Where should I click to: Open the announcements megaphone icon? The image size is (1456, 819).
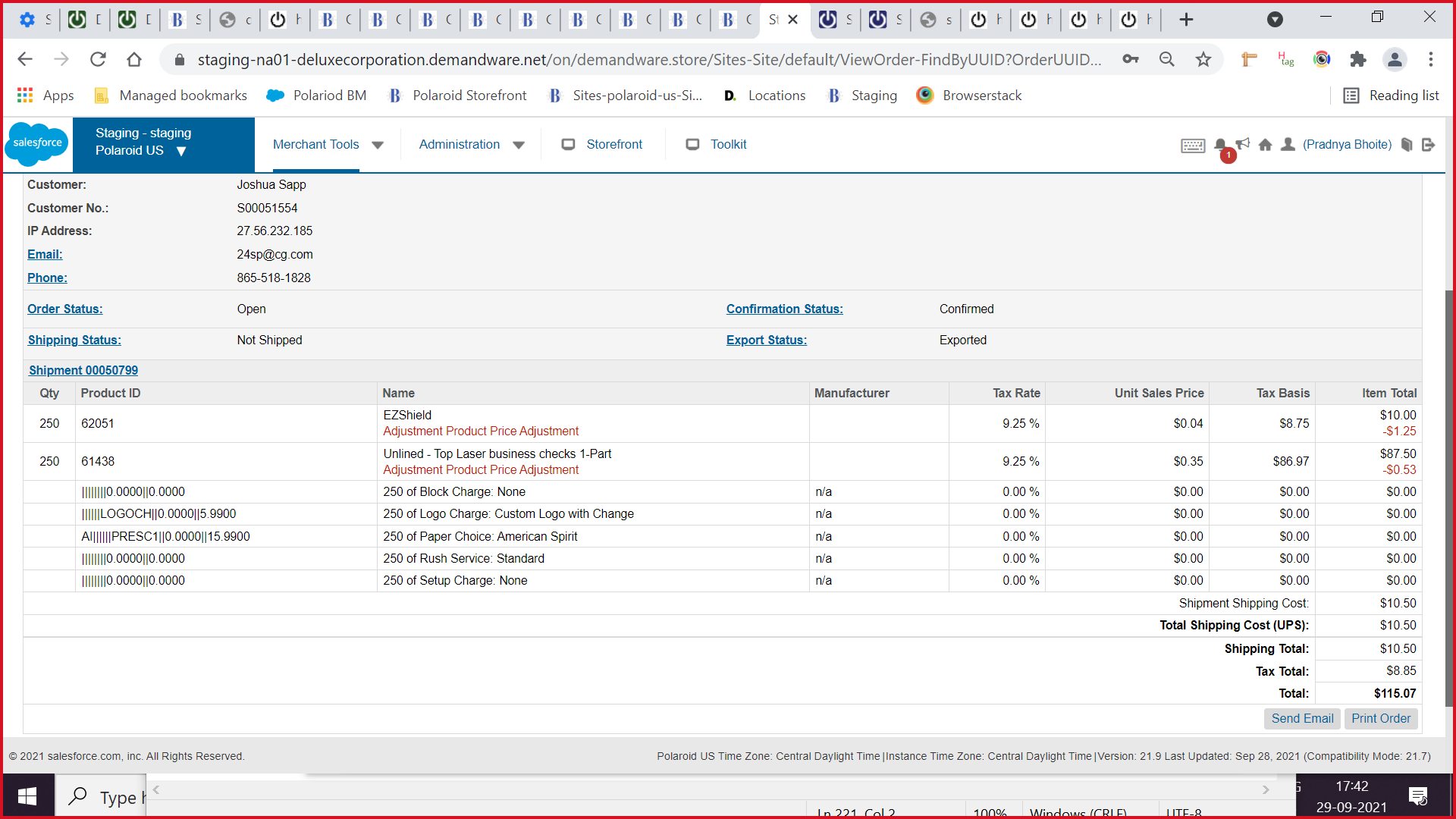(1242, 143)
